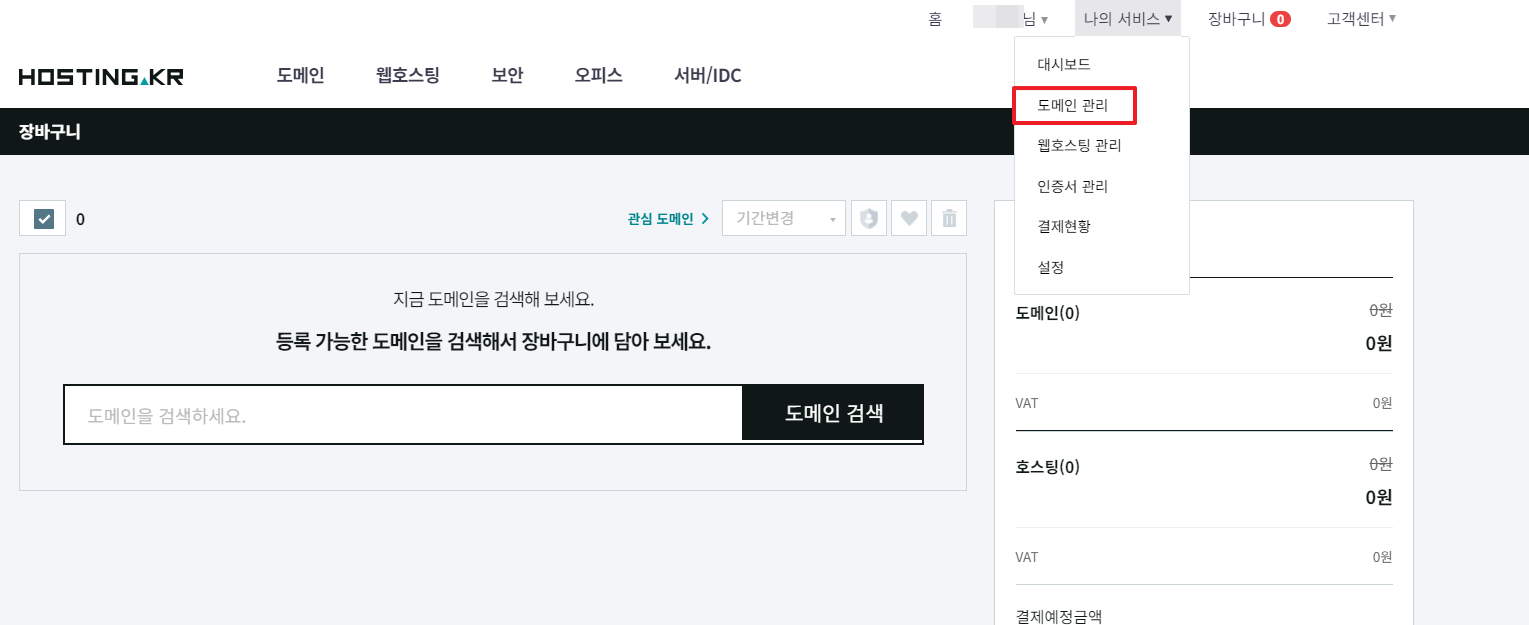Screen dimensions: 1529x625
Task: Click the trash icon to delete selection
Action: coord(948,217)
